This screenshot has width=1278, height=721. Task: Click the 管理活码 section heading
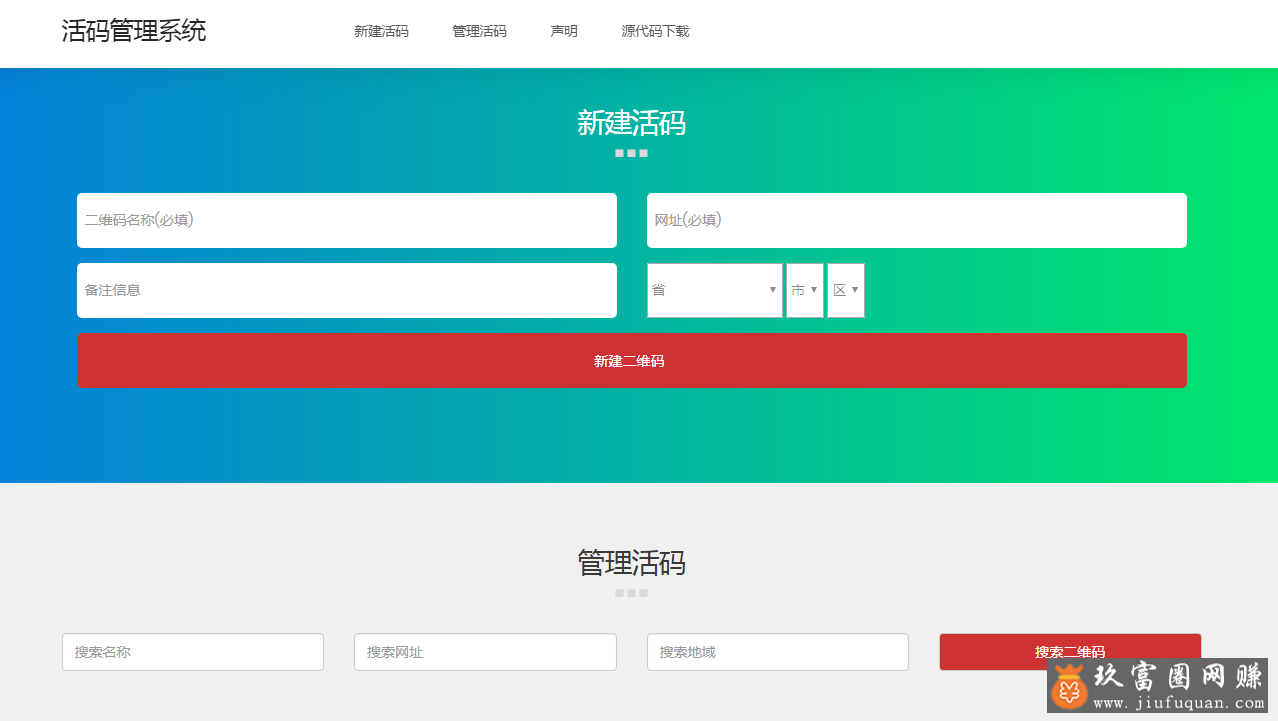point(631,563)
